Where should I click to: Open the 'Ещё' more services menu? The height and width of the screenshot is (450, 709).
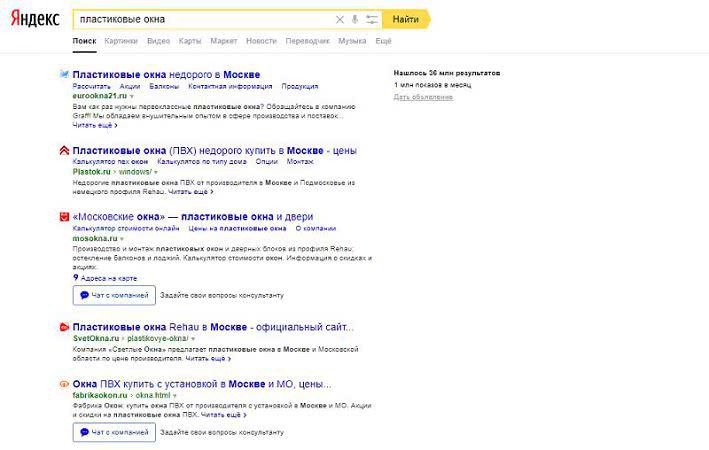click(383, 41)
